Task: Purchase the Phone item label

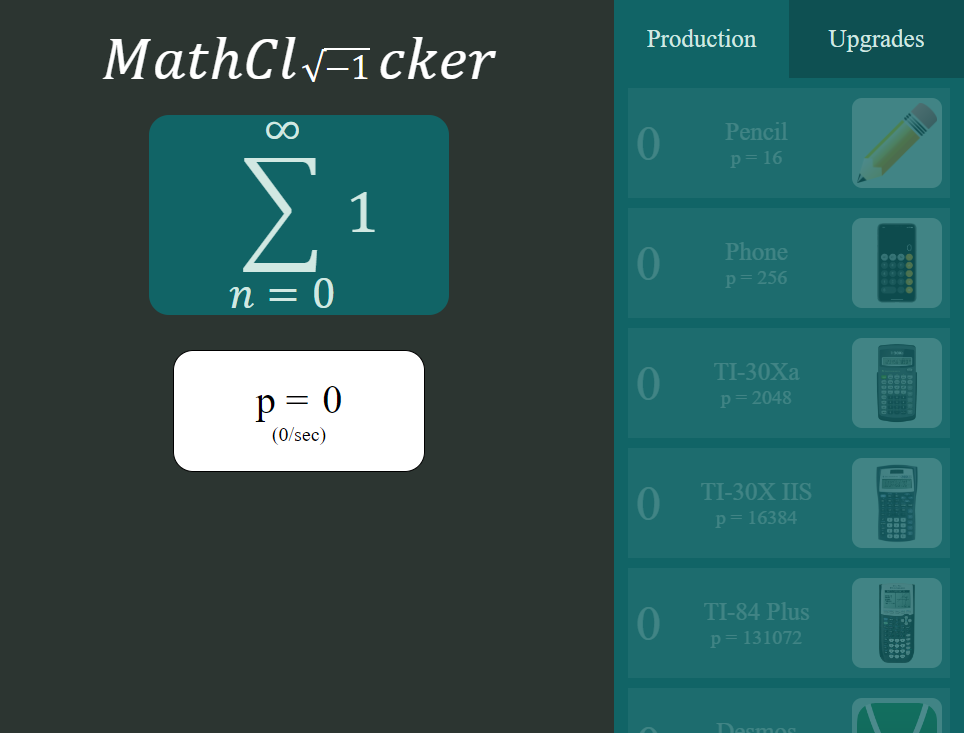Action: (756, 252)
